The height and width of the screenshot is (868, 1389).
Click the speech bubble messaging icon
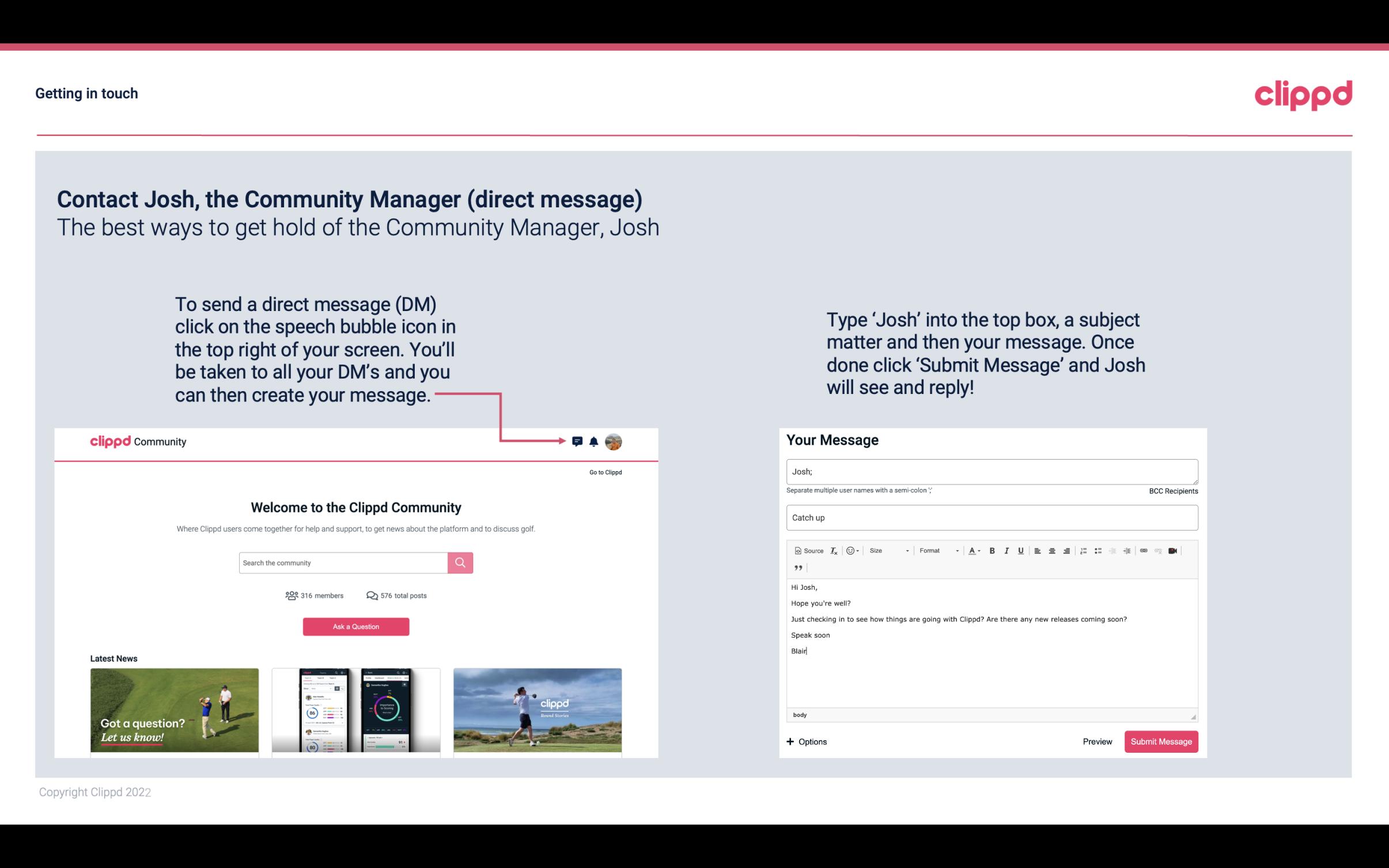tap(579, 442)
